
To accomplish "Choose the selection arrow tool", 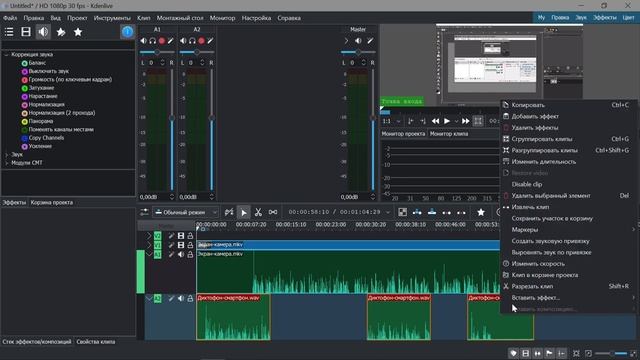I will click(x=244, y=212).
